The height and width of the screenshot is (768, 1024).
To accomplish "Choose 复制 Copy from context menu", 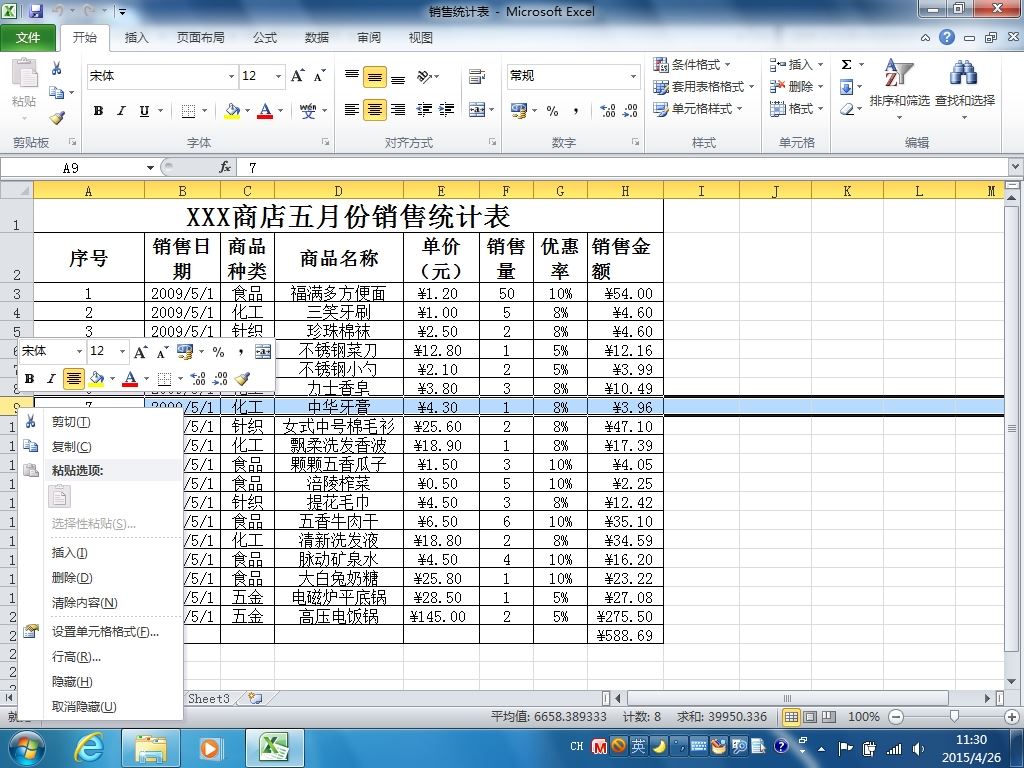I will tap(101, 447).
